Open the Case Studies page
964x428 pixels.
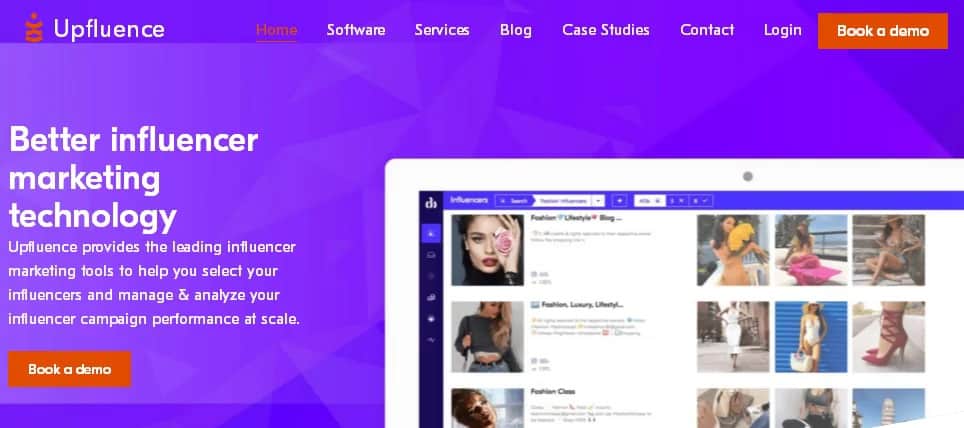606,30
